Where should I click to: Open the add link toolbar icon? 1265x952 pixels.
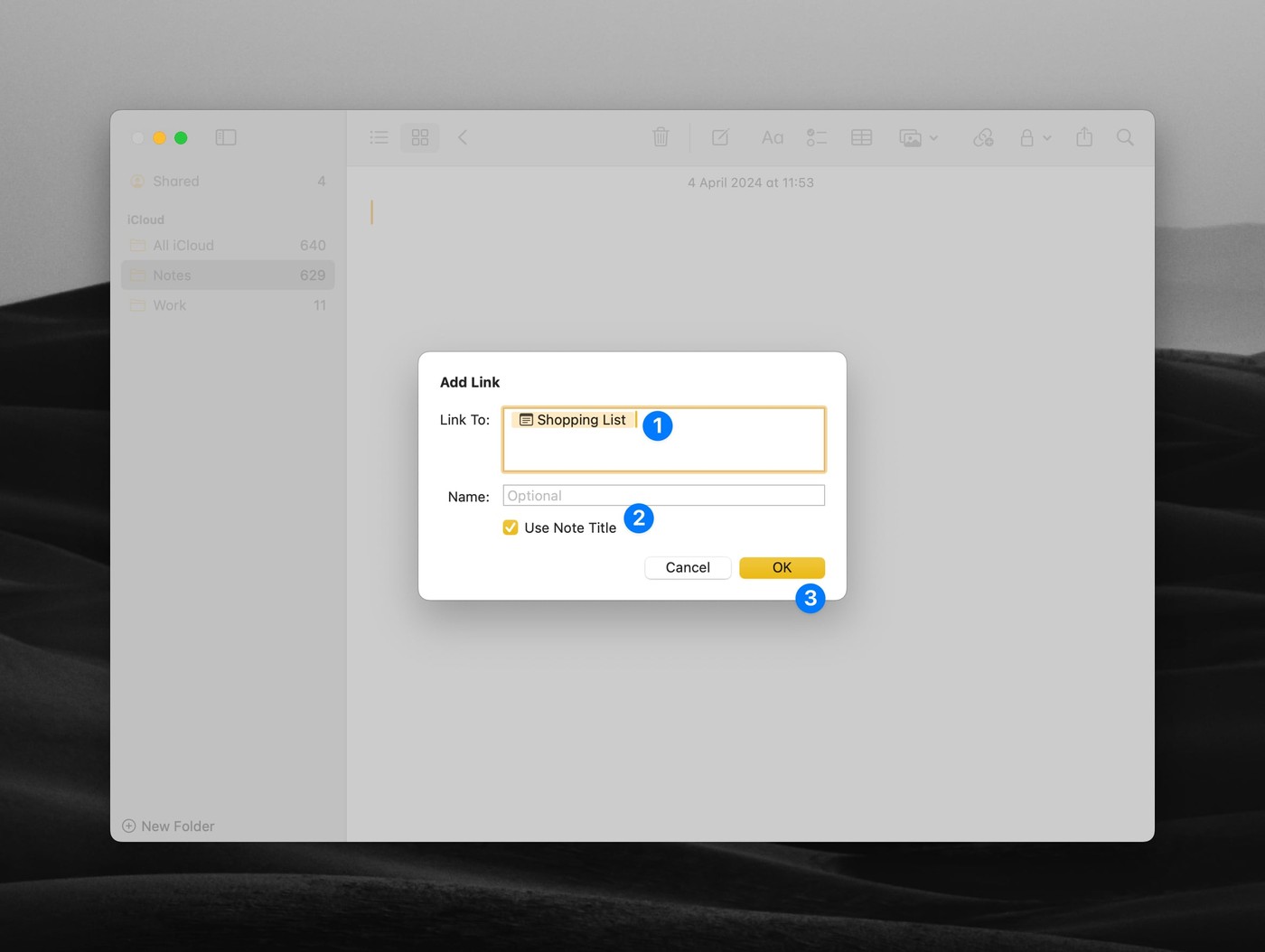[x=983, y=137]
